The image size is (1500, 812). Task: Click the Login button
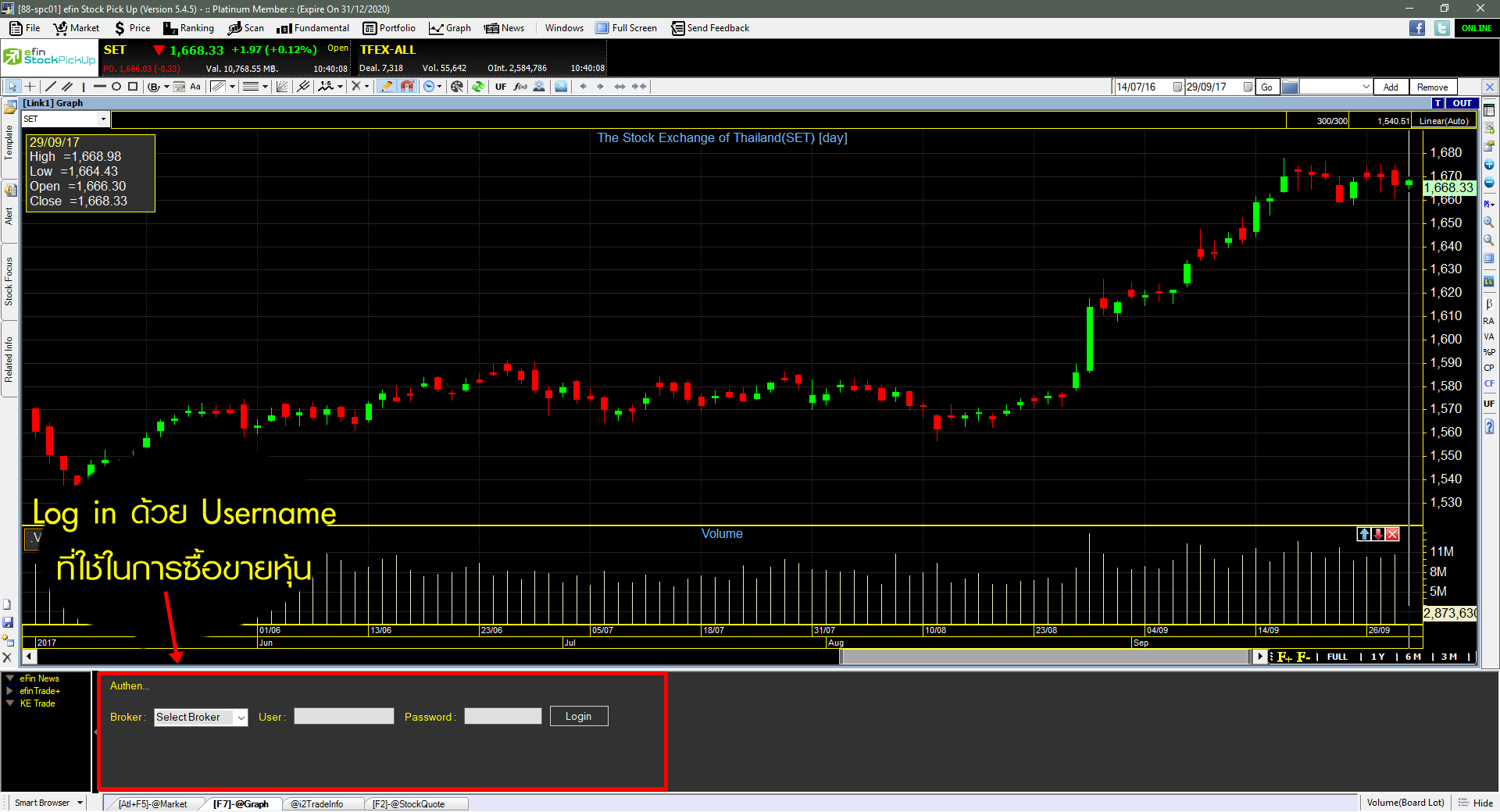579,716
